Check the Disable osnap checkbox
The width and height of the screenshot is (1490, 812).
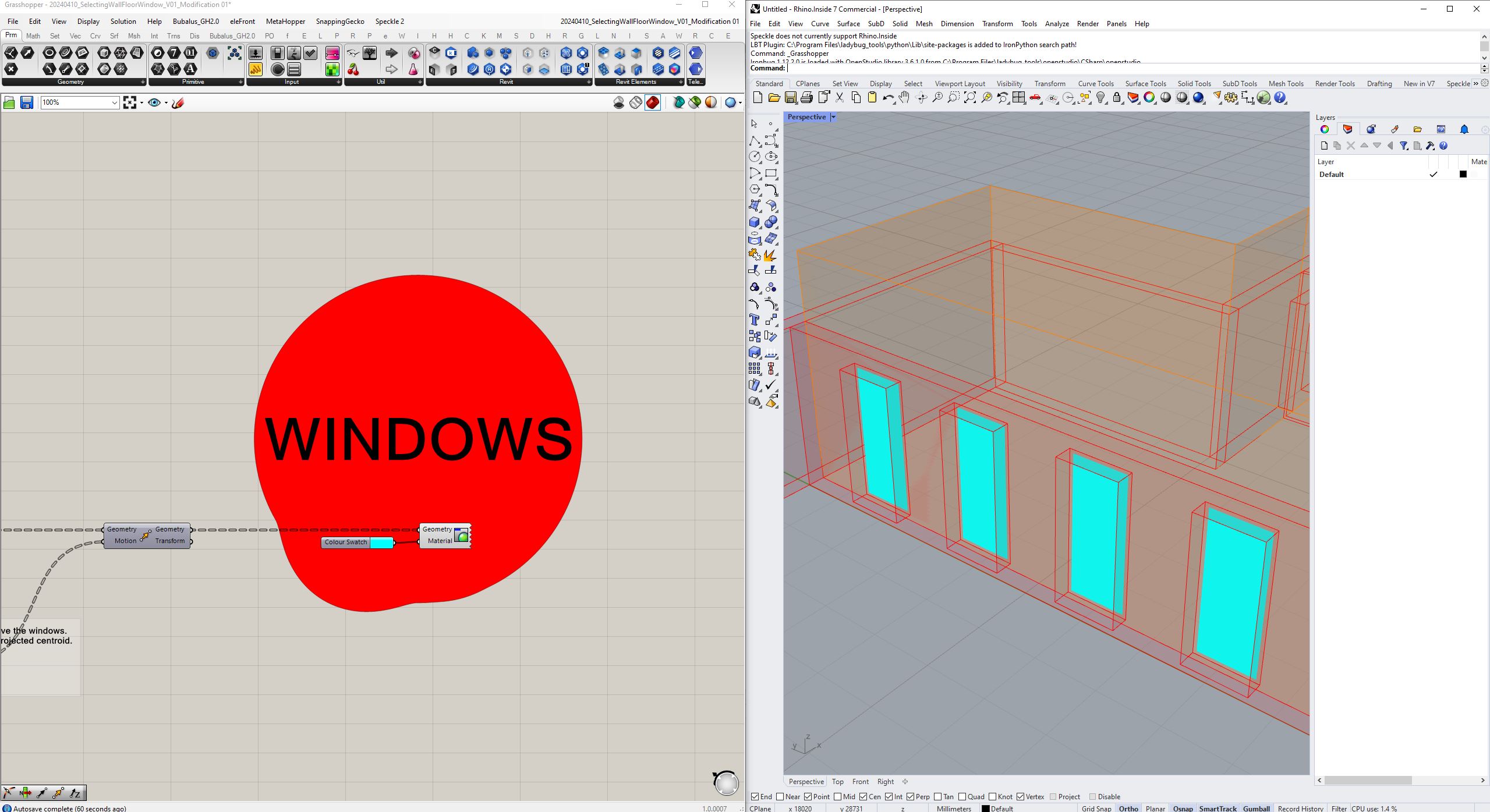tap(1092, 797)
